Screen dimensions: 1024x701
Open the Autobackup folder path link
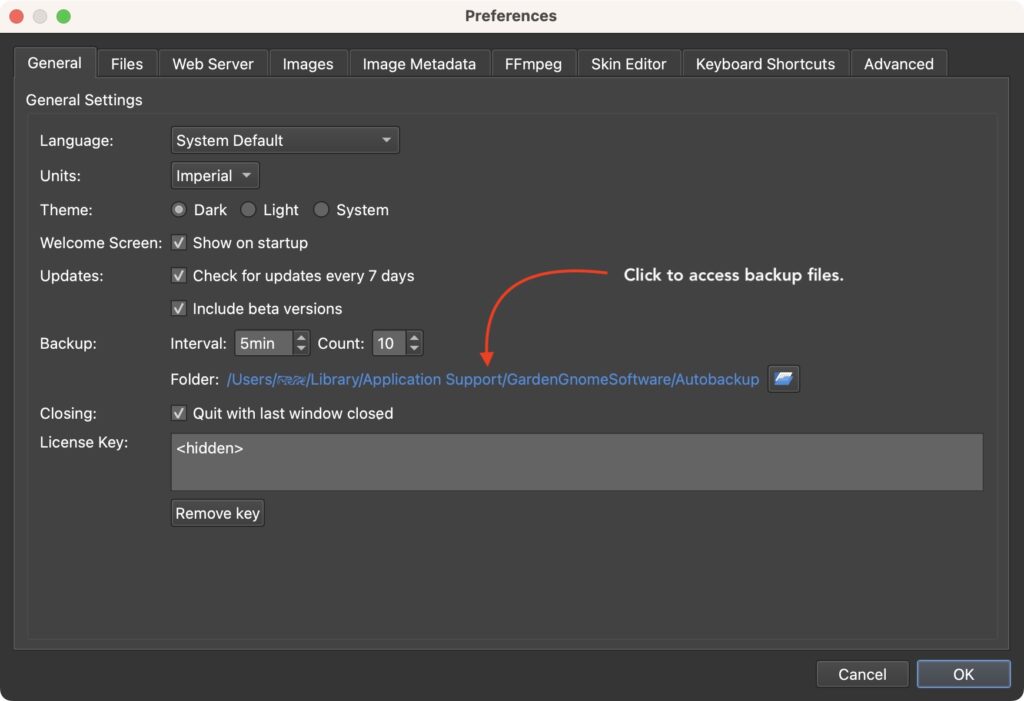point(492,380)
